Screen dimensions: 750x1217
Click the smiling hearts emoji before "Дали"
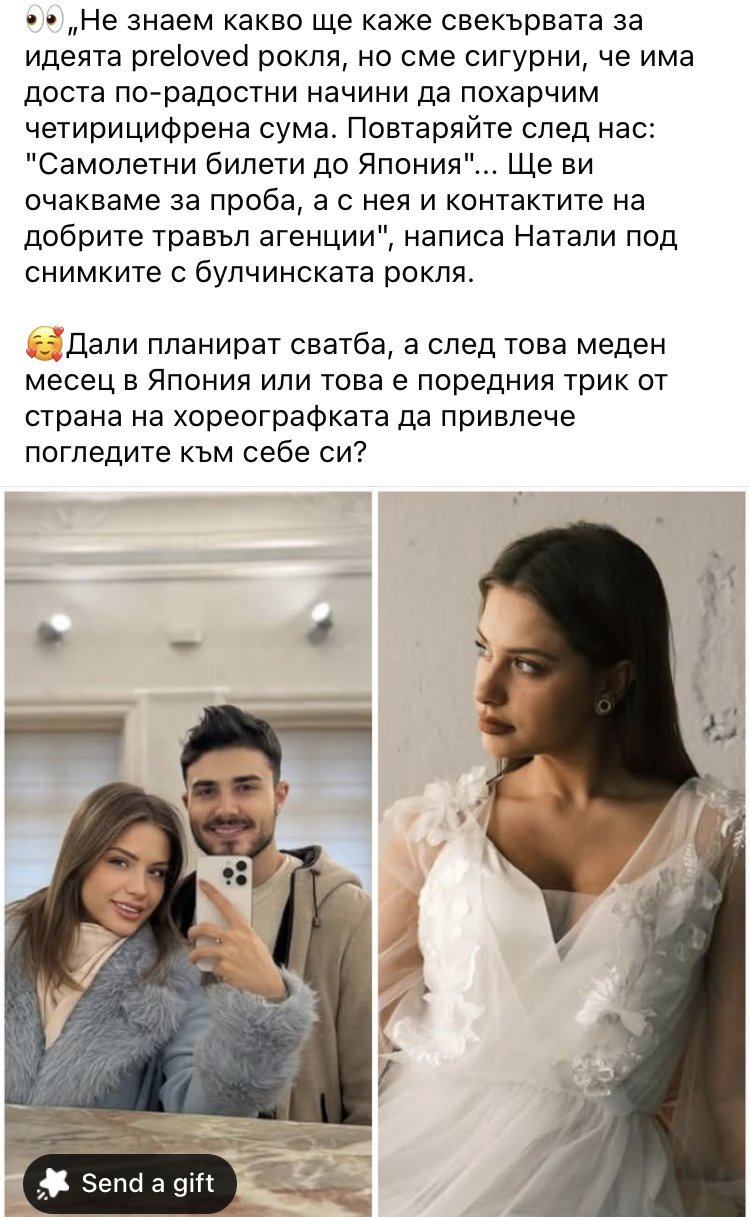43,347
